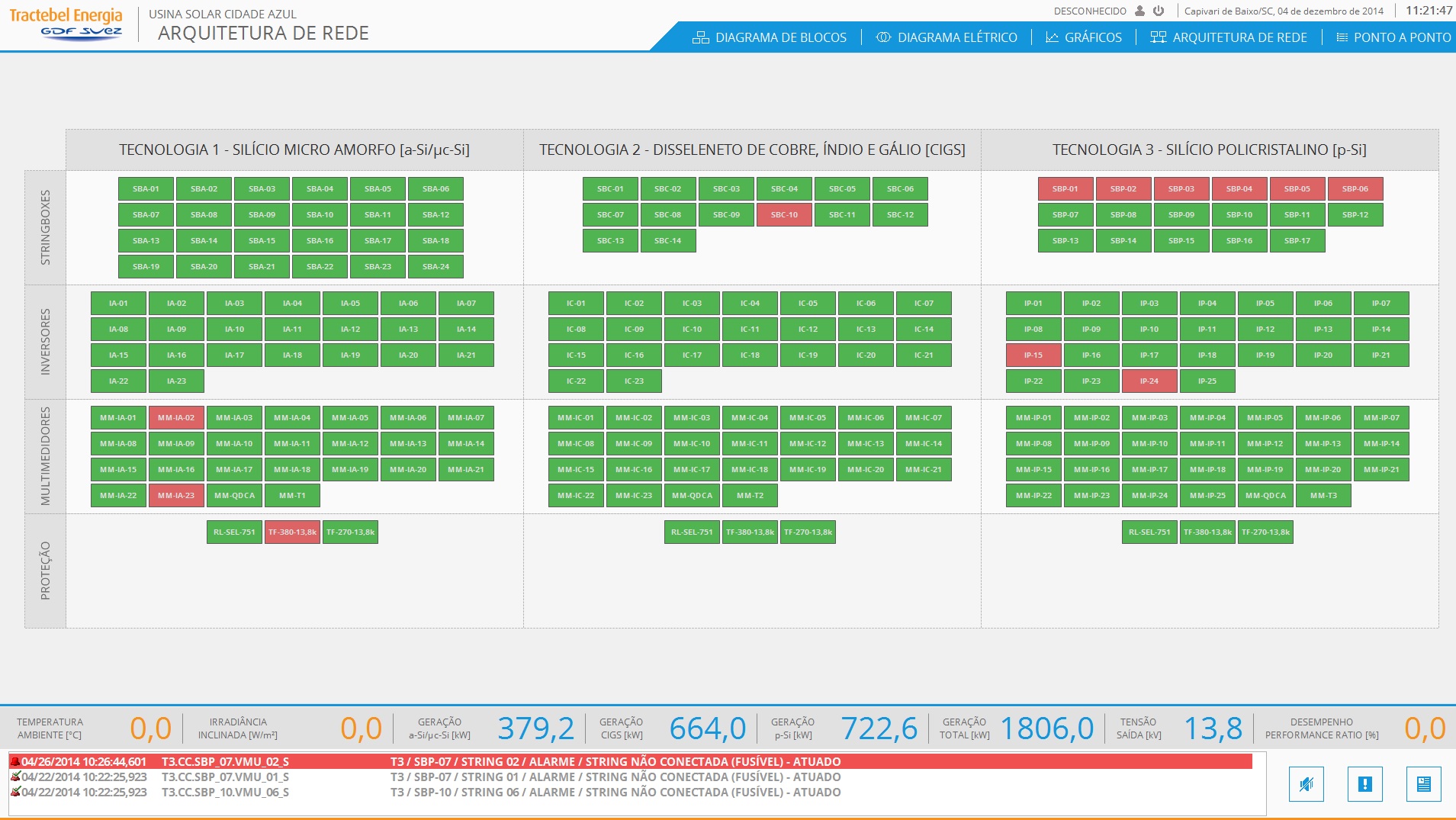1456x820 pixels.
Task: Select TF-270-13,8k in Tecnologia 3
Action: point(1265,532)
